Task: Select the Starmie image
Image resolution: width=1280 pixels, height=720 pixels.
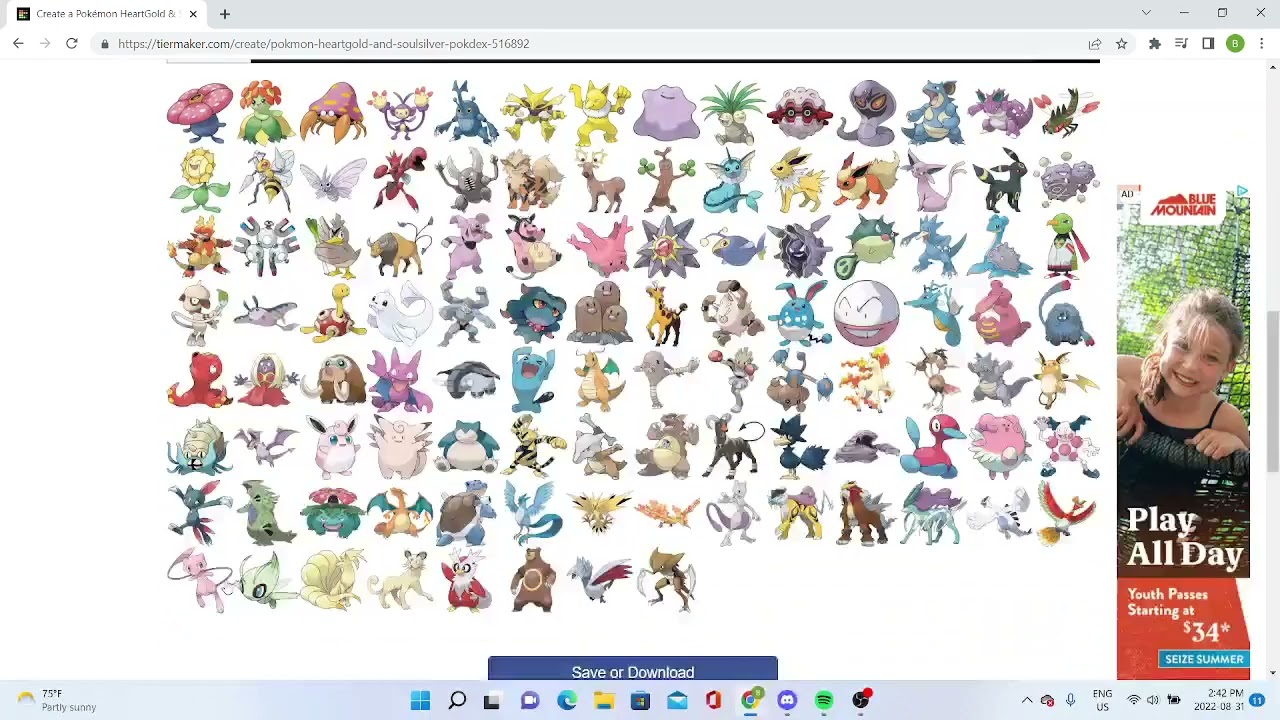Action: 666,246
